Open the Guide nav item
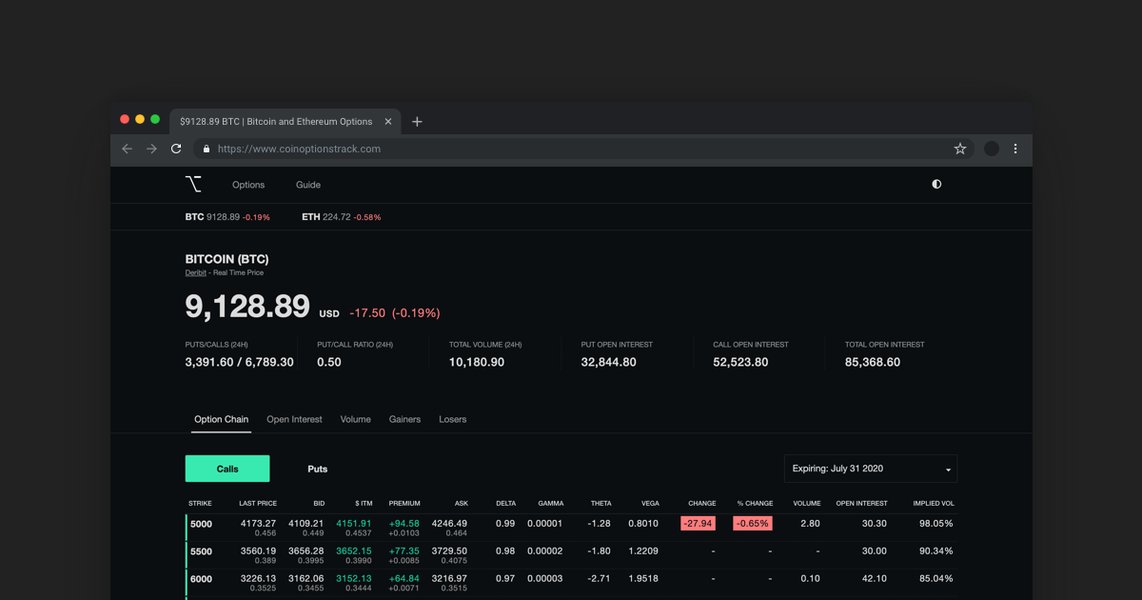Viewport: 1142px width, 600px height. coord(308,185)
